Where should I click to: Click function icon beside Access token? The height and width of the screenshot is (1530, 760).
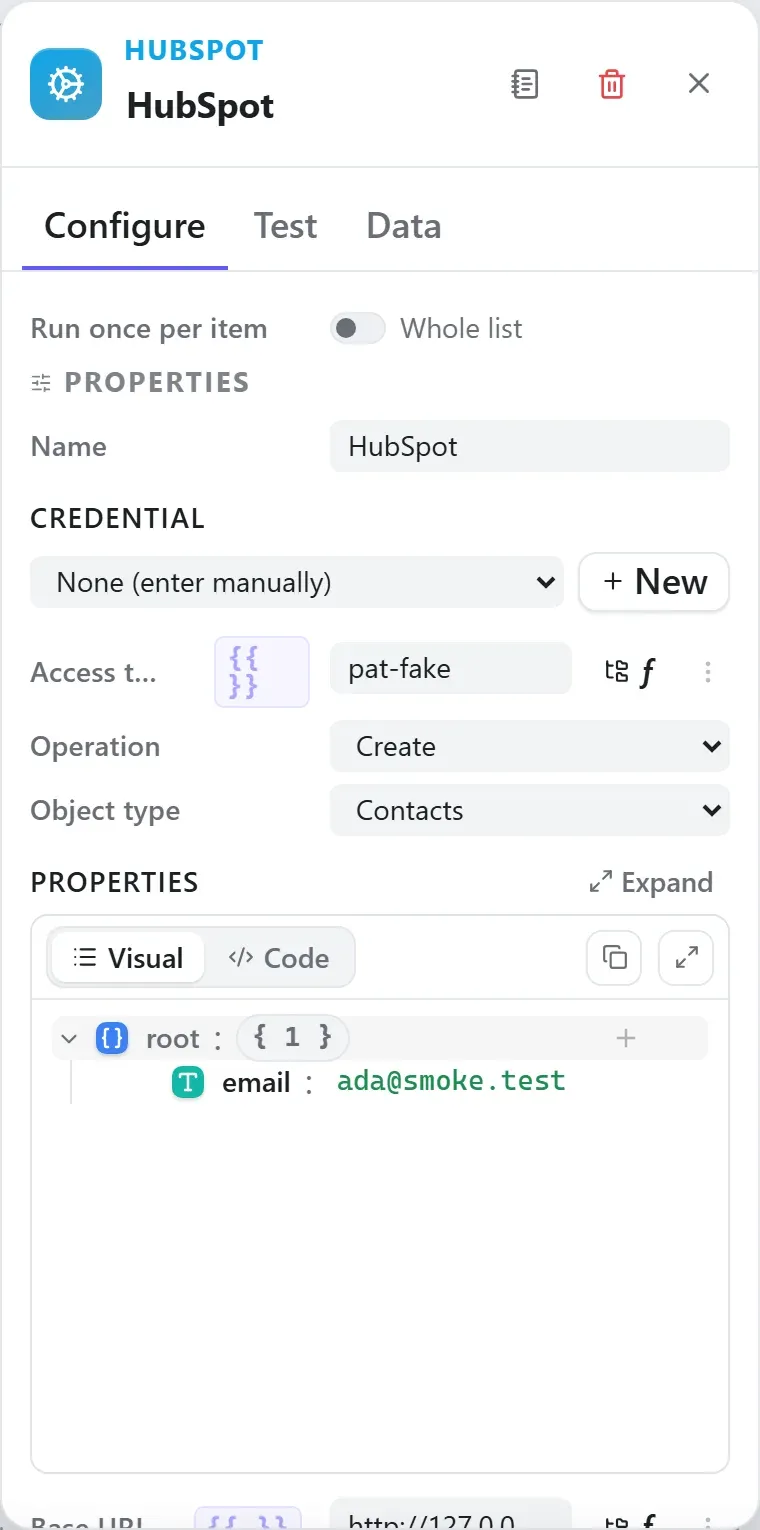pos(647,672)
